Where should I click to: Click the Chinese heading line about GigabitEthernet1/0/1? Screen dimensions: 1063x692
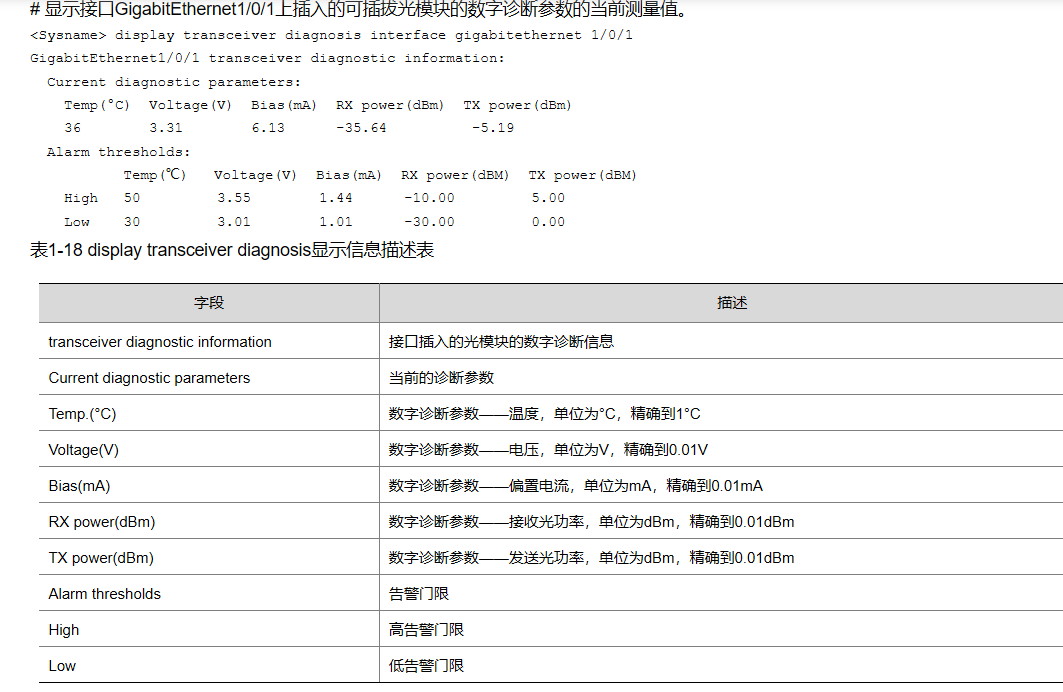point(359,9)
